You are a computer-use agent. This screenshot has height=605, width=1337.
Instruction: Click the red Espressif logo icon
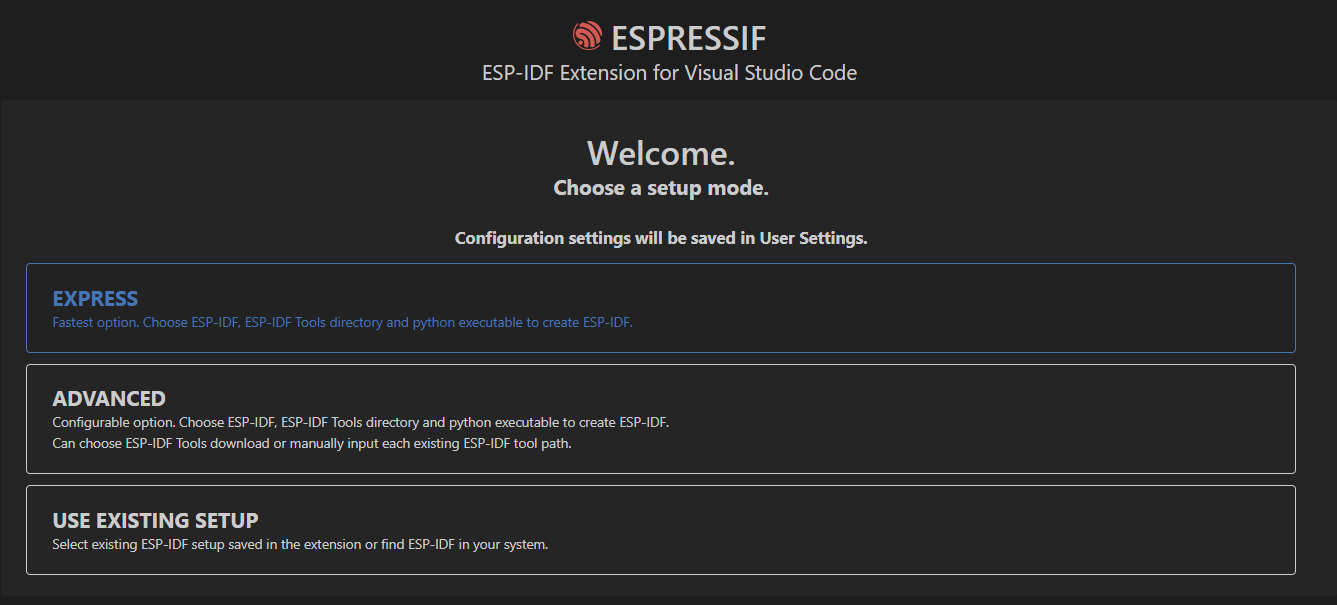click(x=587, y=37)
